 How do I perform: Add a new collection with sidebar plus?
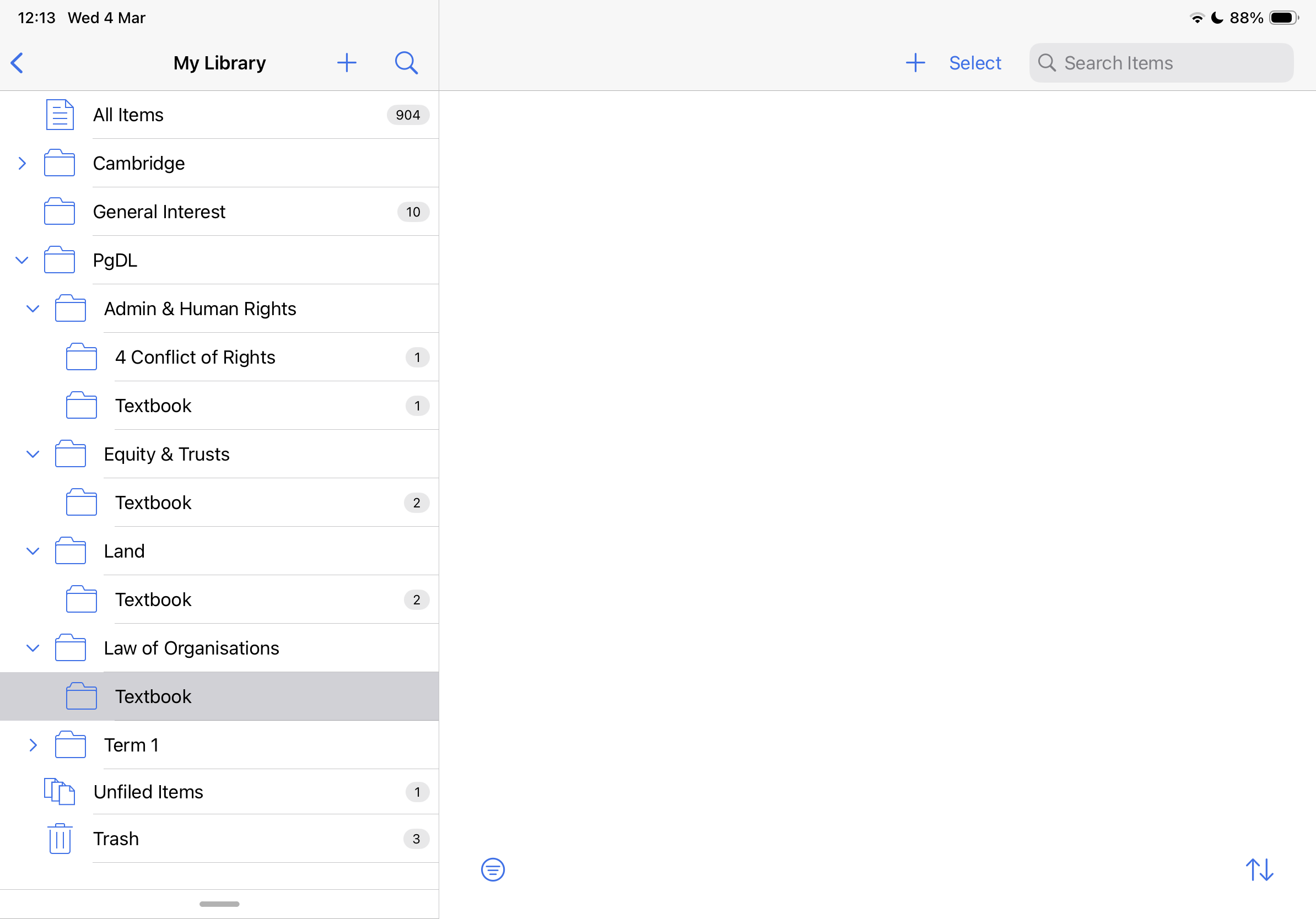[x=346, y=63]
